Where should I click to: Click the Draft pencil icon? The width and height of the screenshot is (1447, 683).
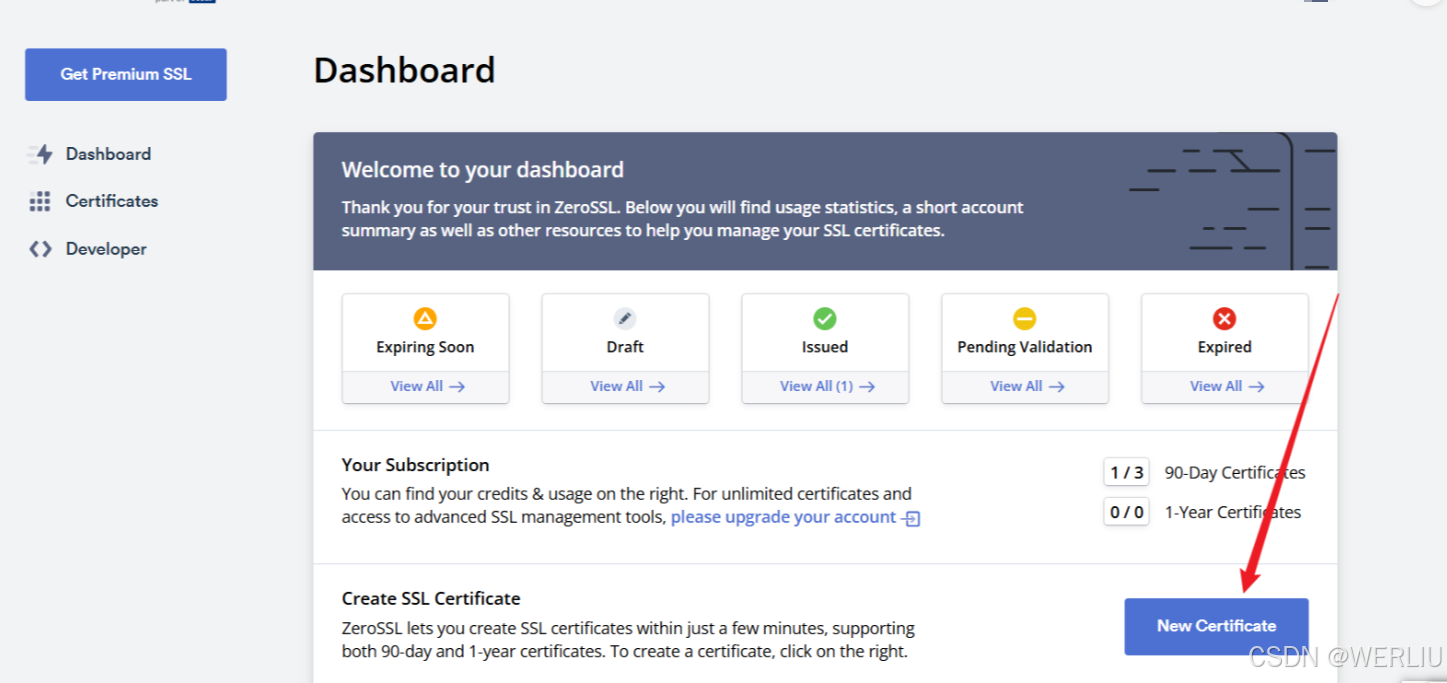625,319
